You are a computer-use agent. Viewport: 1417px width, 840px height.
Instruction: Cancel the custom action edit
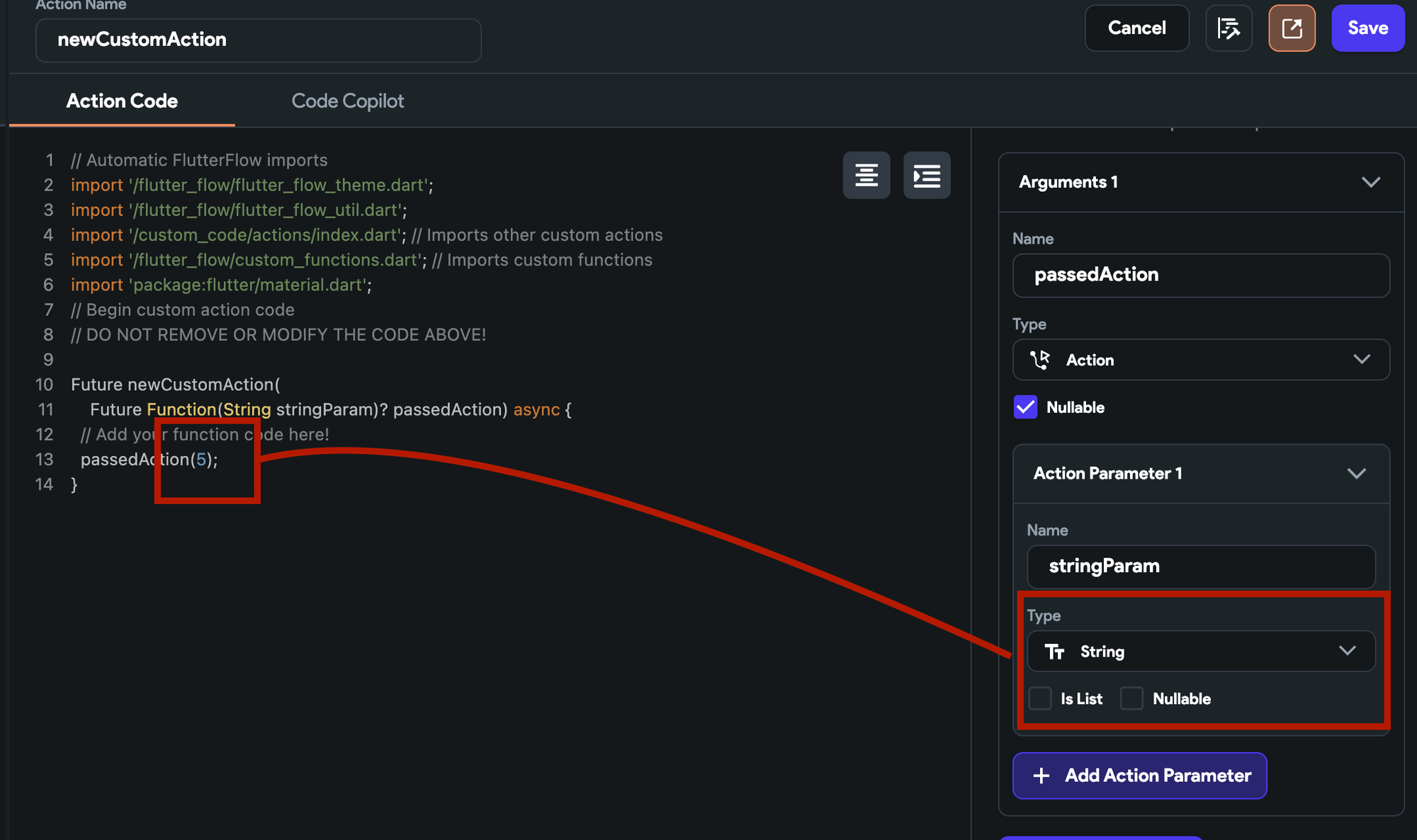1136,28
